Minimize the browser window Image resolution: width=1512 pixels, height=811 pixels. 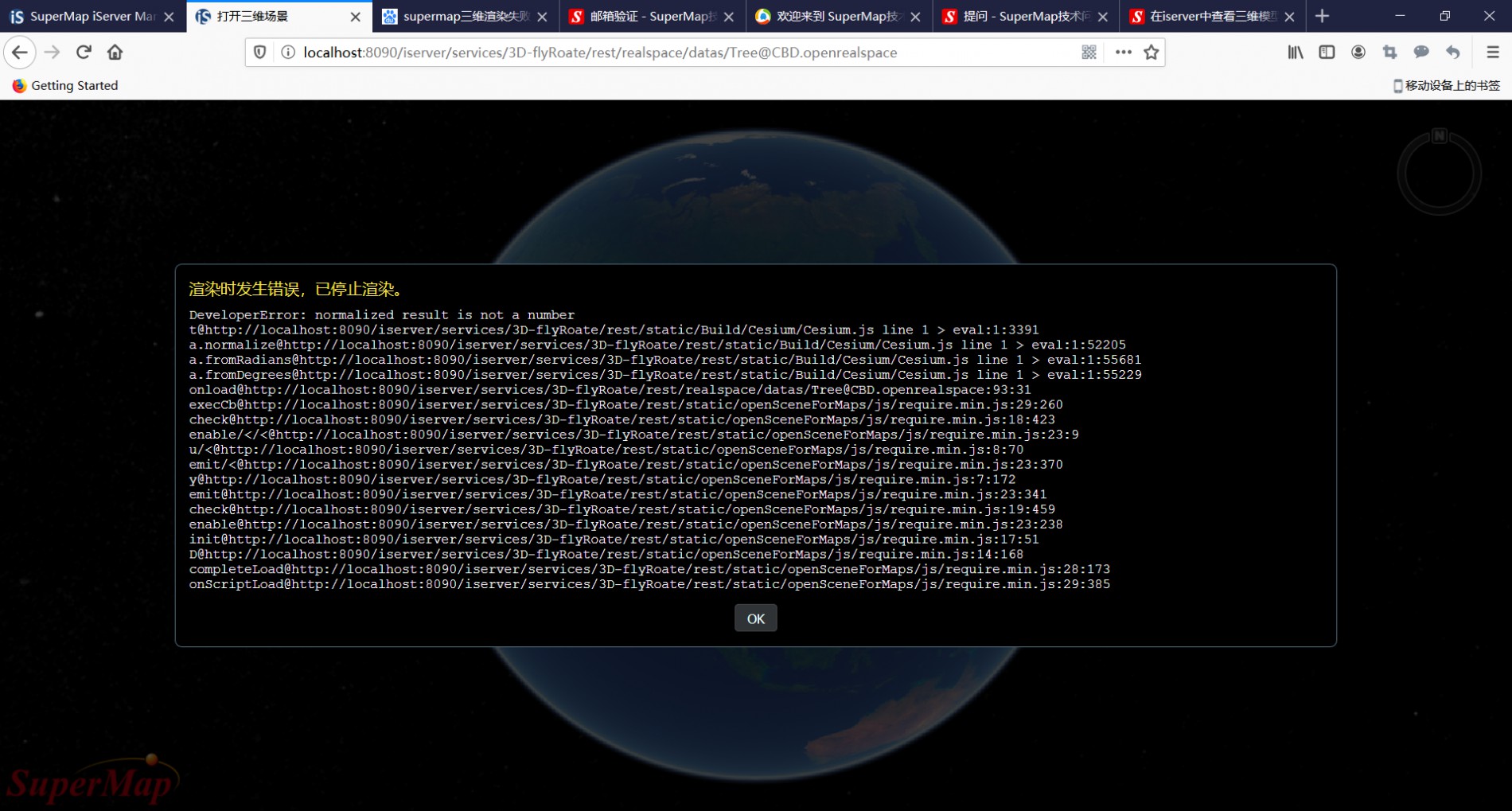pyautogui.click(x=1401, y=16)
